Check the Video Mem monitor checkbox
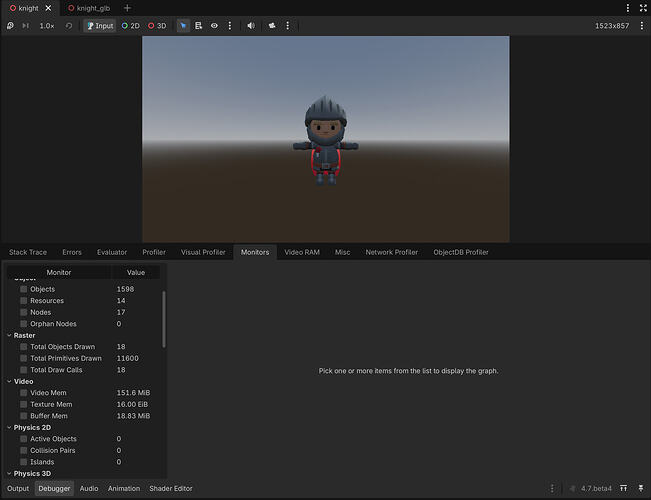This screenshot has height=500, width=651. [x=24, y=393]
